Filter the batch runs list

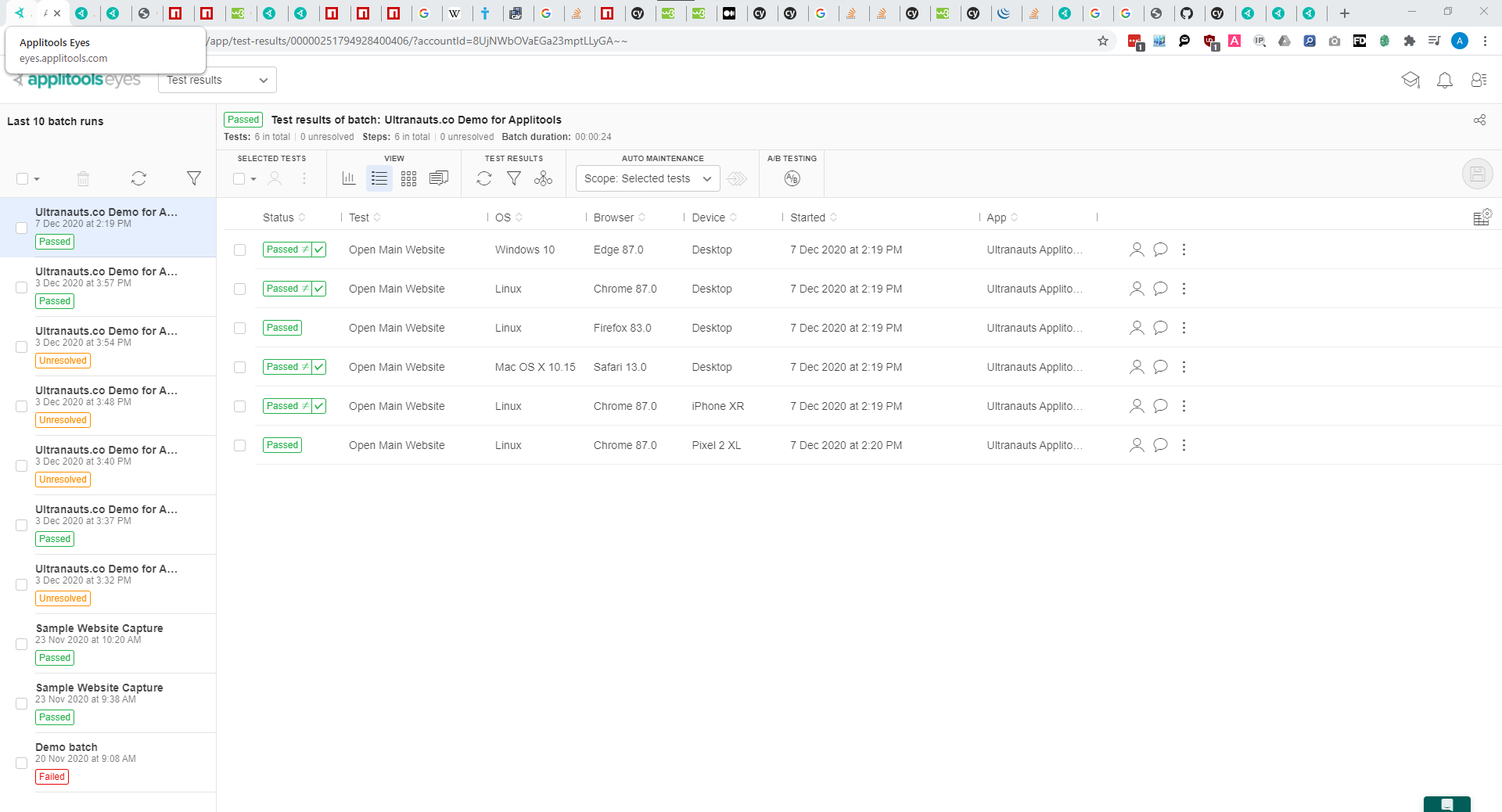click(194, 178)
